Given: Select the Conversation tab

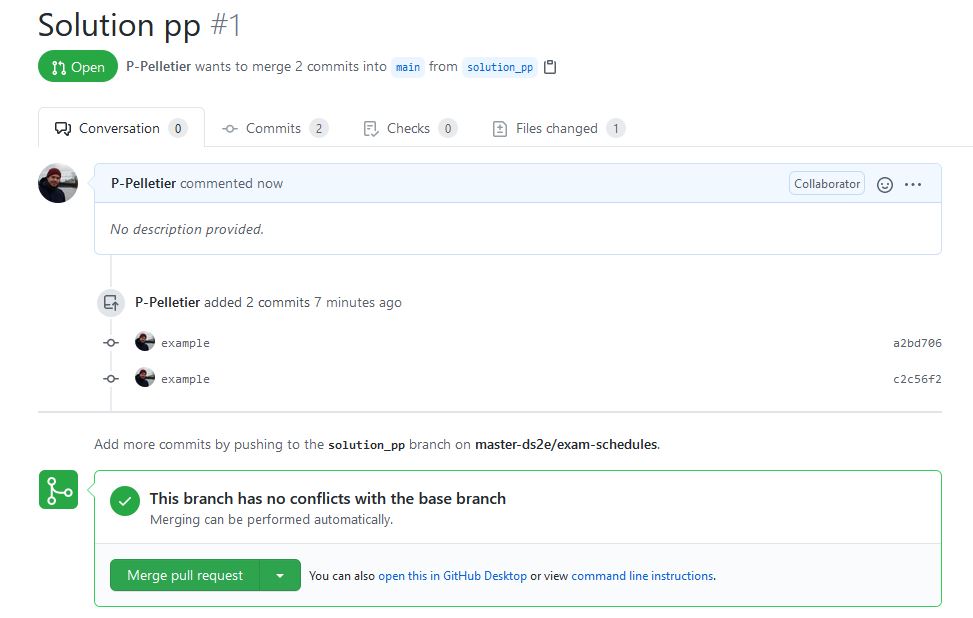Looking at the screenshot, I should [x=120, y=128].
